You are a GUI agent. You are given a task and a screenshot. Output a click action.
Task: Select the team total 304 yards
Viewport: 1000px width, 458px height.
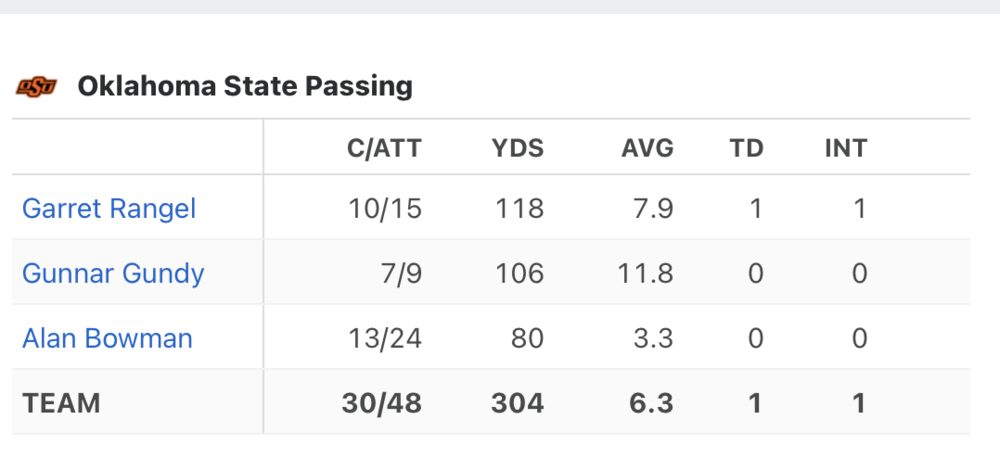[517, 404]
